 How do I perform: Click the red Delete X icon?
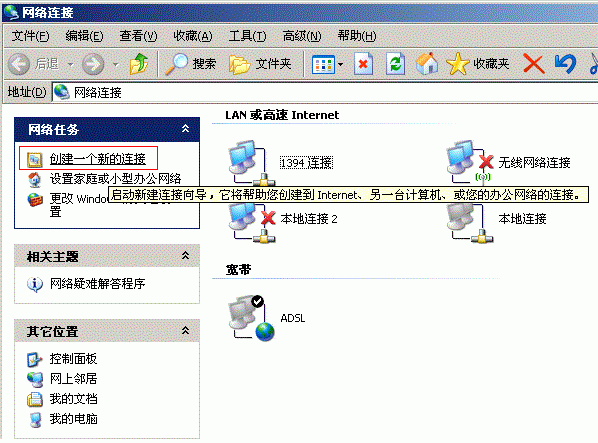[534, 64]
